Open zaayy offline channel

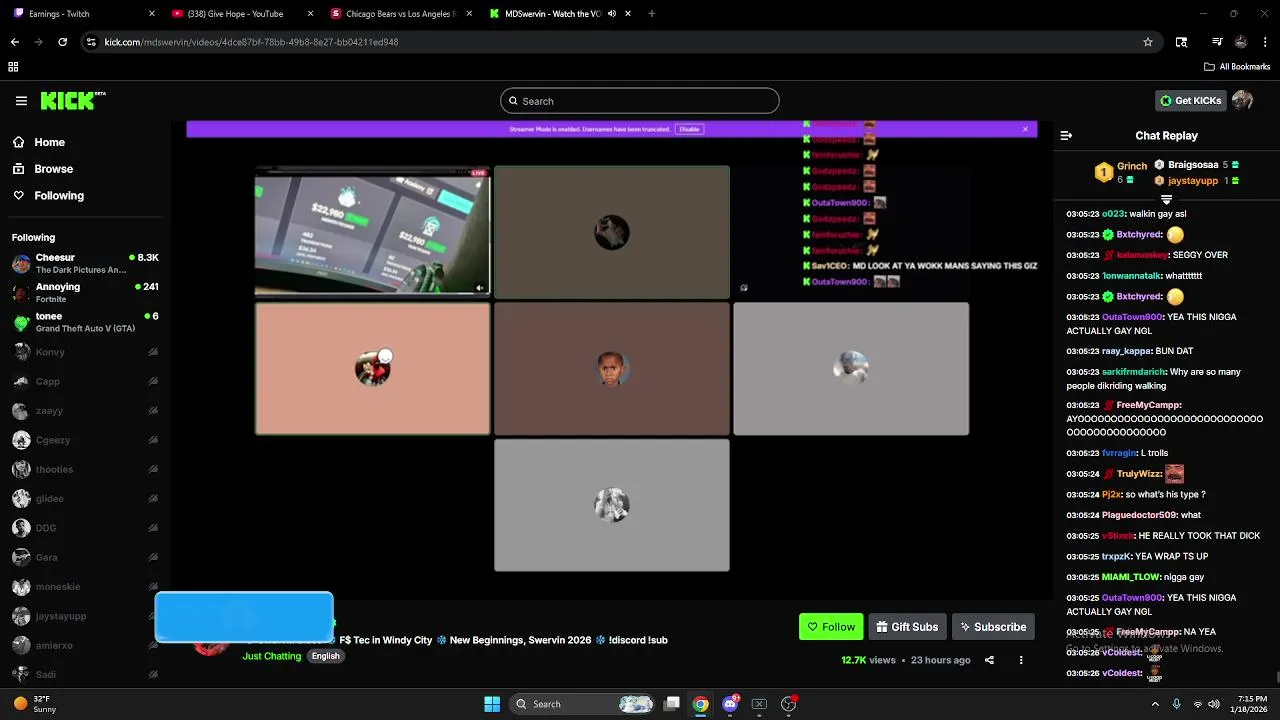click(85, 411)
